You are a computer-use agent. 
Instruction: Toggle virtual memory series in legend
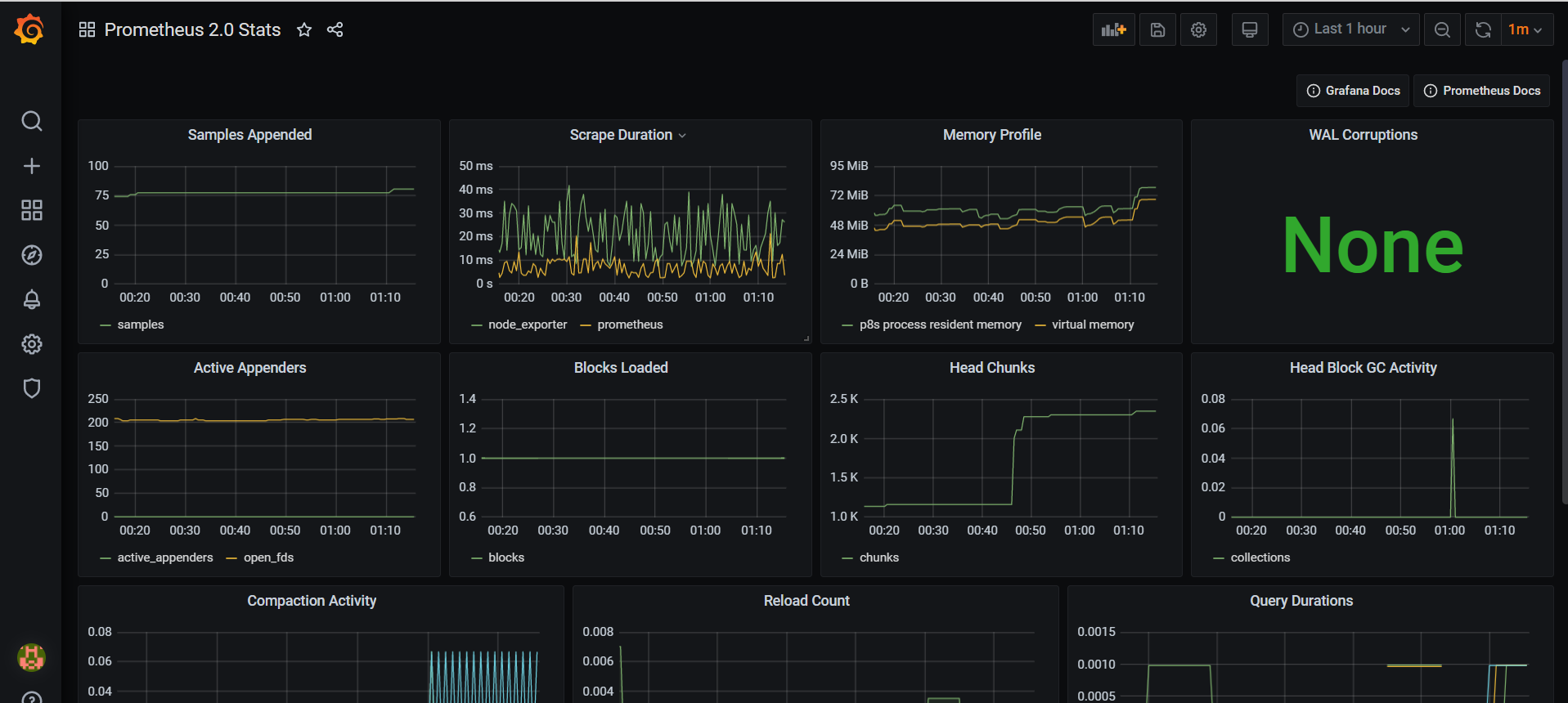tap(1092, 325)
